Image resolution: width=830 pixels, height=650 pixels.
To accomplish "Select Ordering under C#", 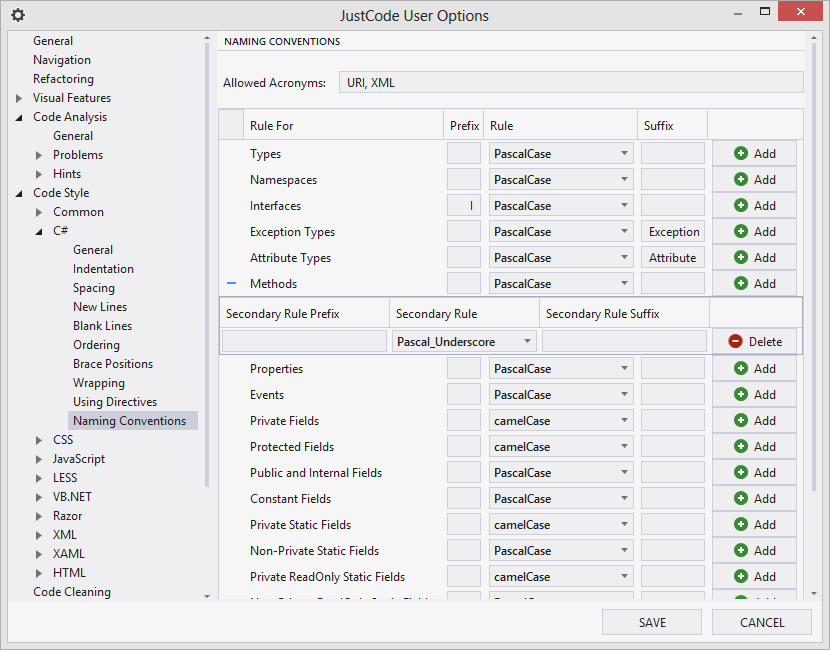I will [x=96, y=345].
